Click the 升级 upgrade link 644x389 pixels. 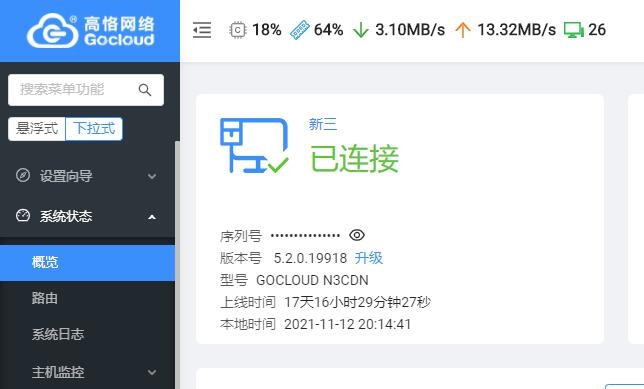click(x=369, y=258)
